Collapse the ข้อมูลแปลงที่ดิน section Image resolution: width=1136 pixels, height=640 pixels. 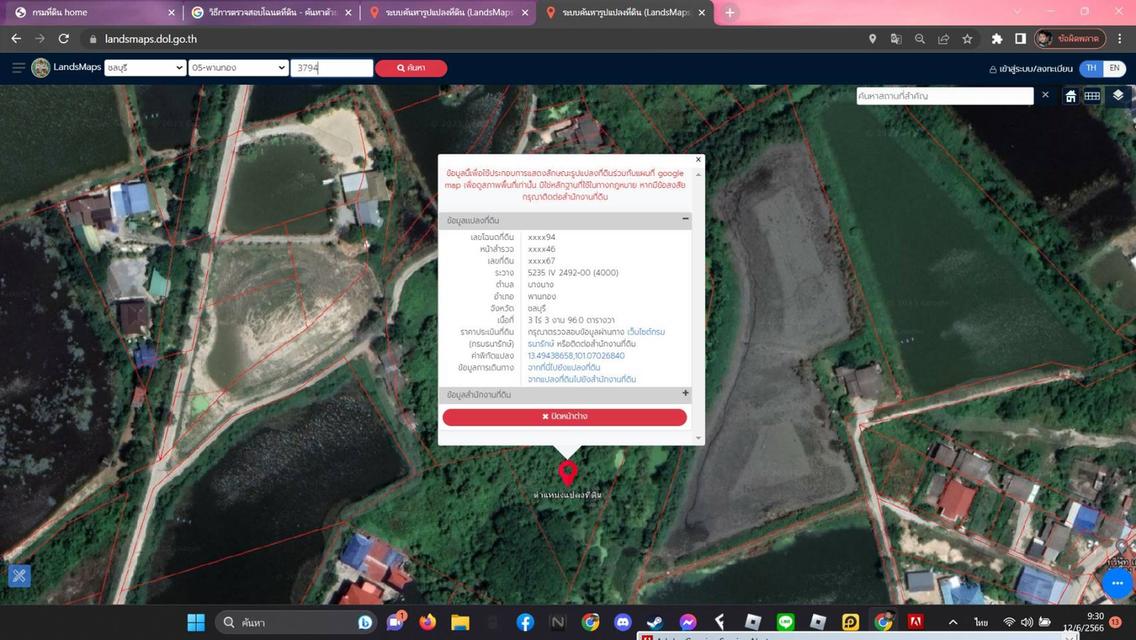(x=685, y=219)
